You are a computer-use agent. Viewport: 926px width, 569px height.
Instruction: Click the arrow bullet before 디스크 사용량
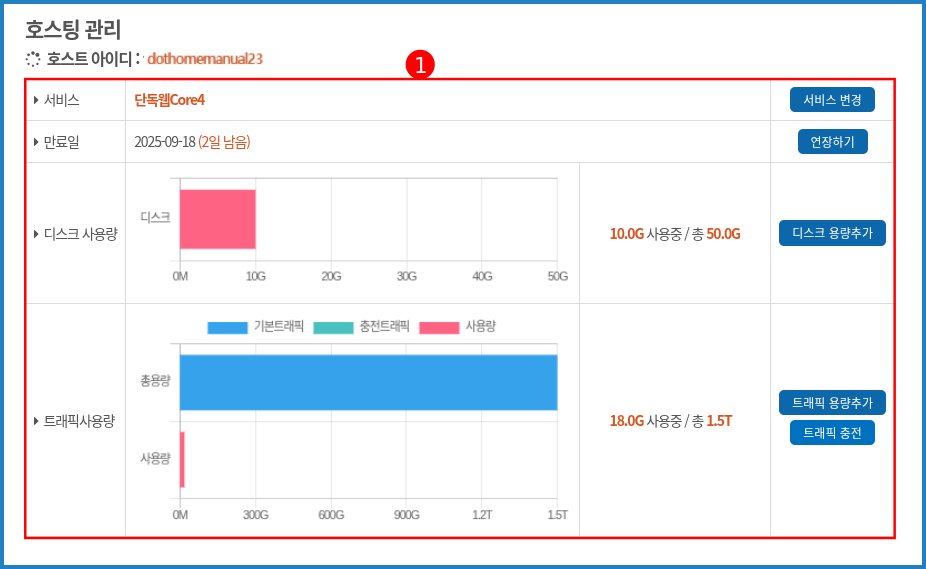coord(36,234)
